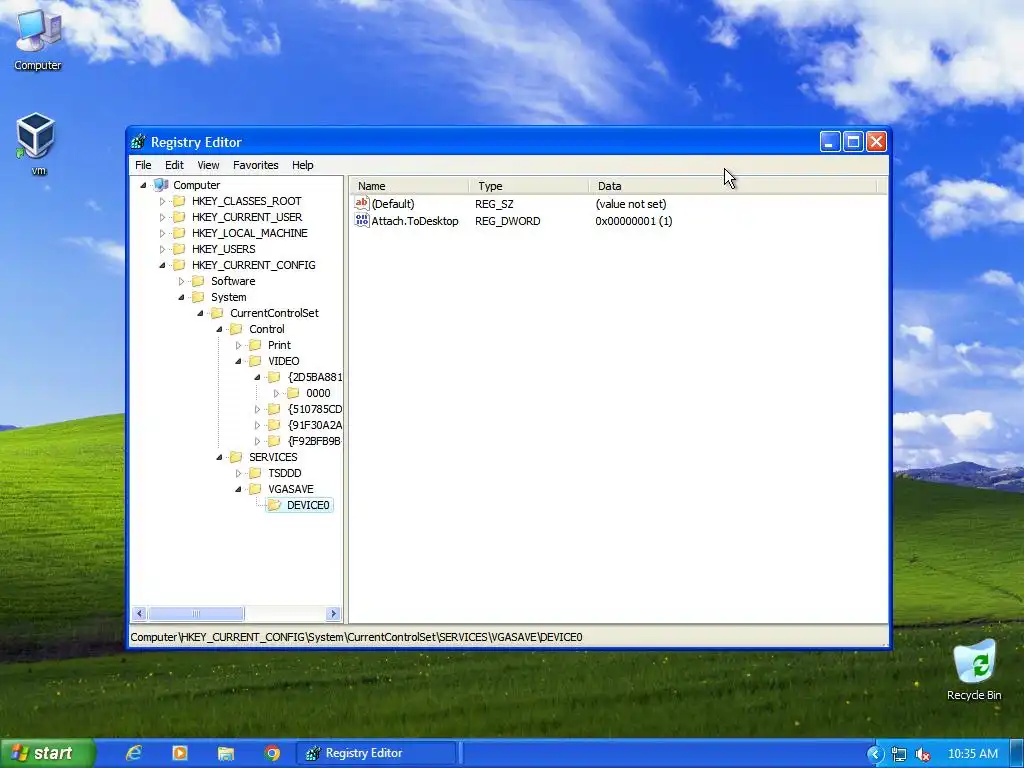Open the Favorites menu
1024x768 pixels.
(x=255, y=165)
